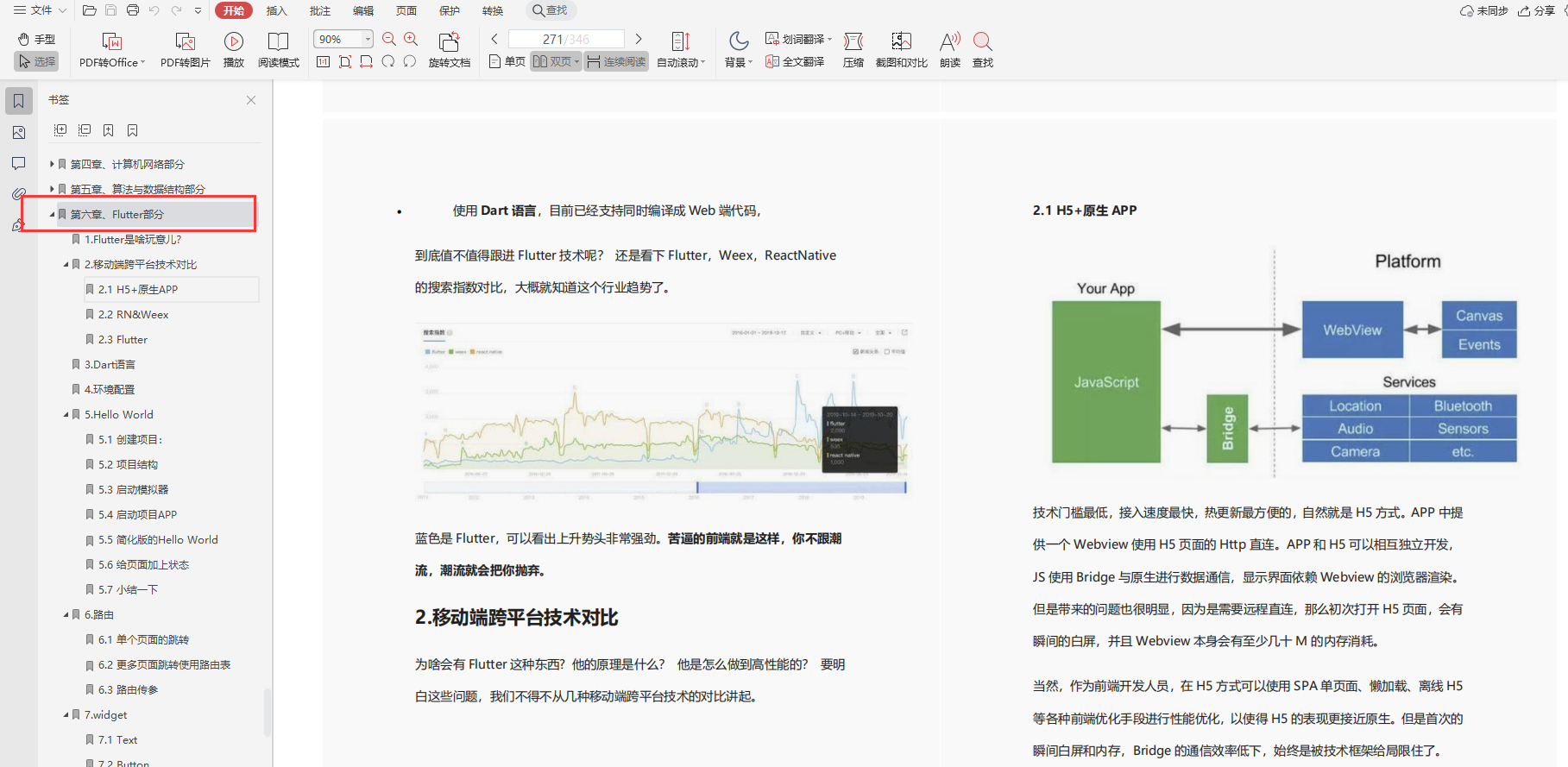The width and height of the screenshot is (1568, 767).
Task: Open thumbnail panel from the left sidebar
Action: point(19,132)
